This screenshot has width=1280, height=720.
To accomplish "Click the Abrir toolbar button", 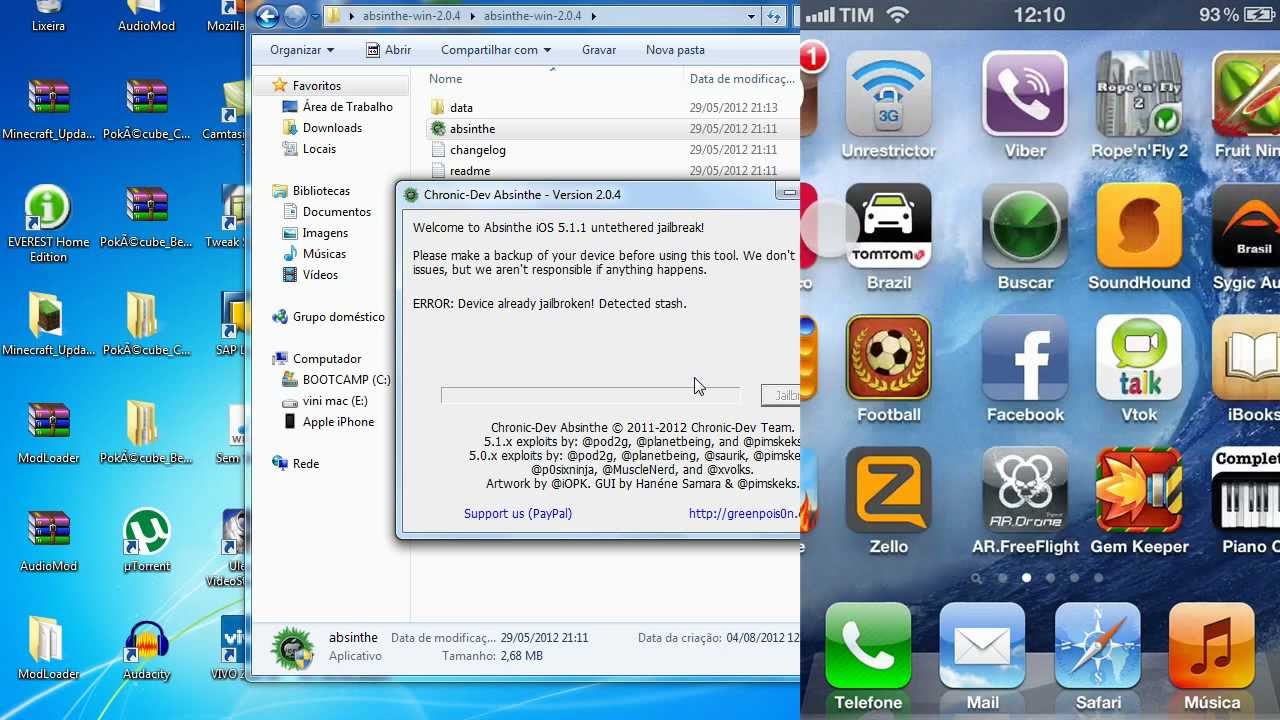I will click(388, 50).
